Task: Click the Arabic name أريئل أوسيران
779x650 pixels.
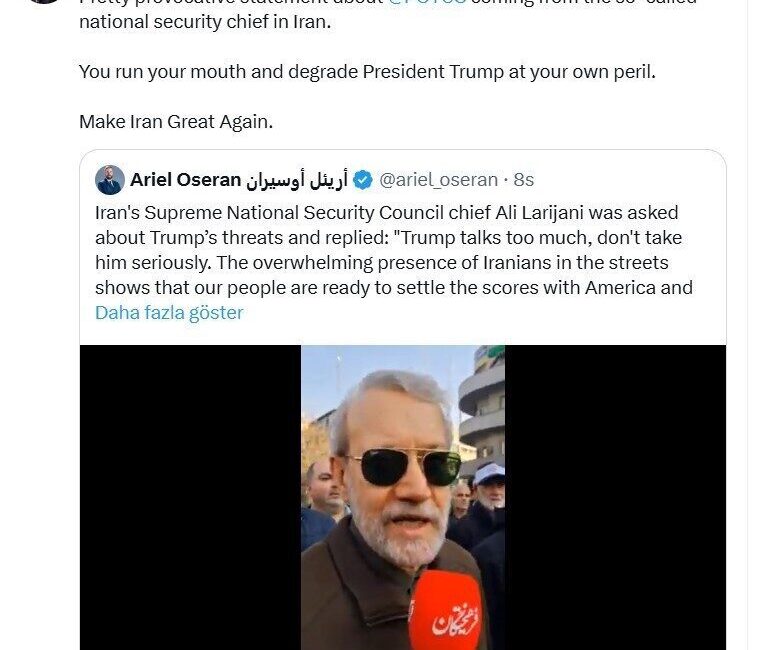Action: tap(296, 180)
